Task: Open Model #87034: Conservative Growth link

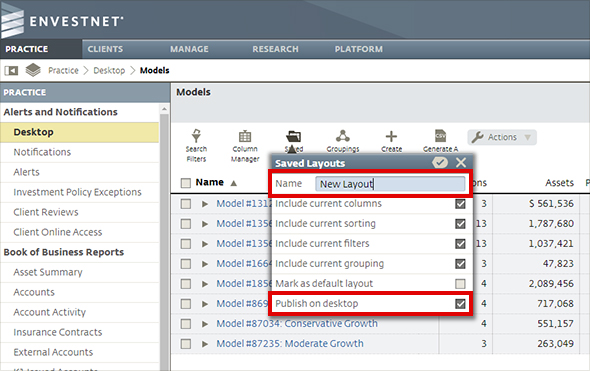Action: 297,324
